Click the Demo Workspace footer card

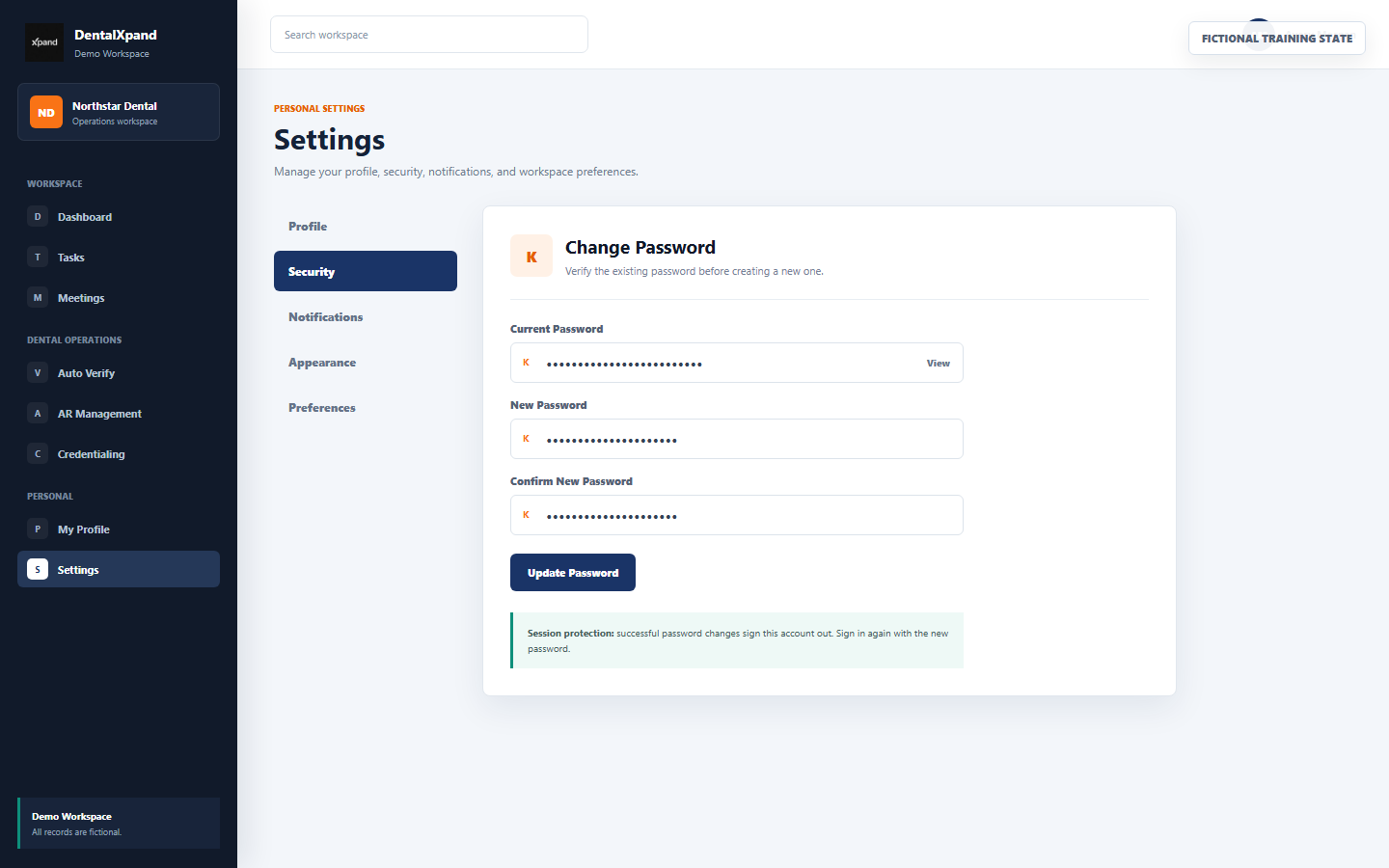coord(119,824)
